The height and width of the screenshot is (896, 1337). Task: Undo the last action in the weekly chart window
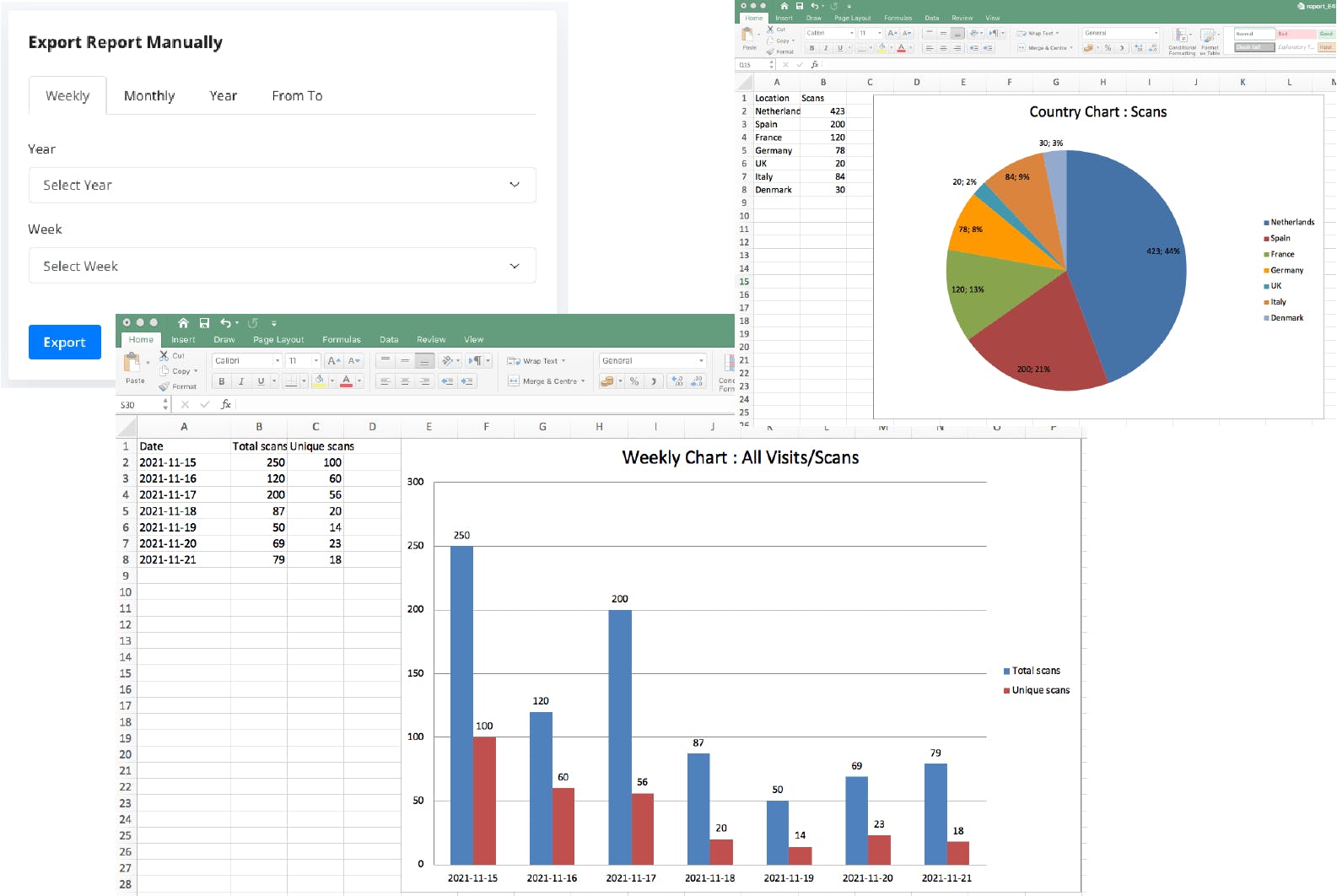pos(225,323)
